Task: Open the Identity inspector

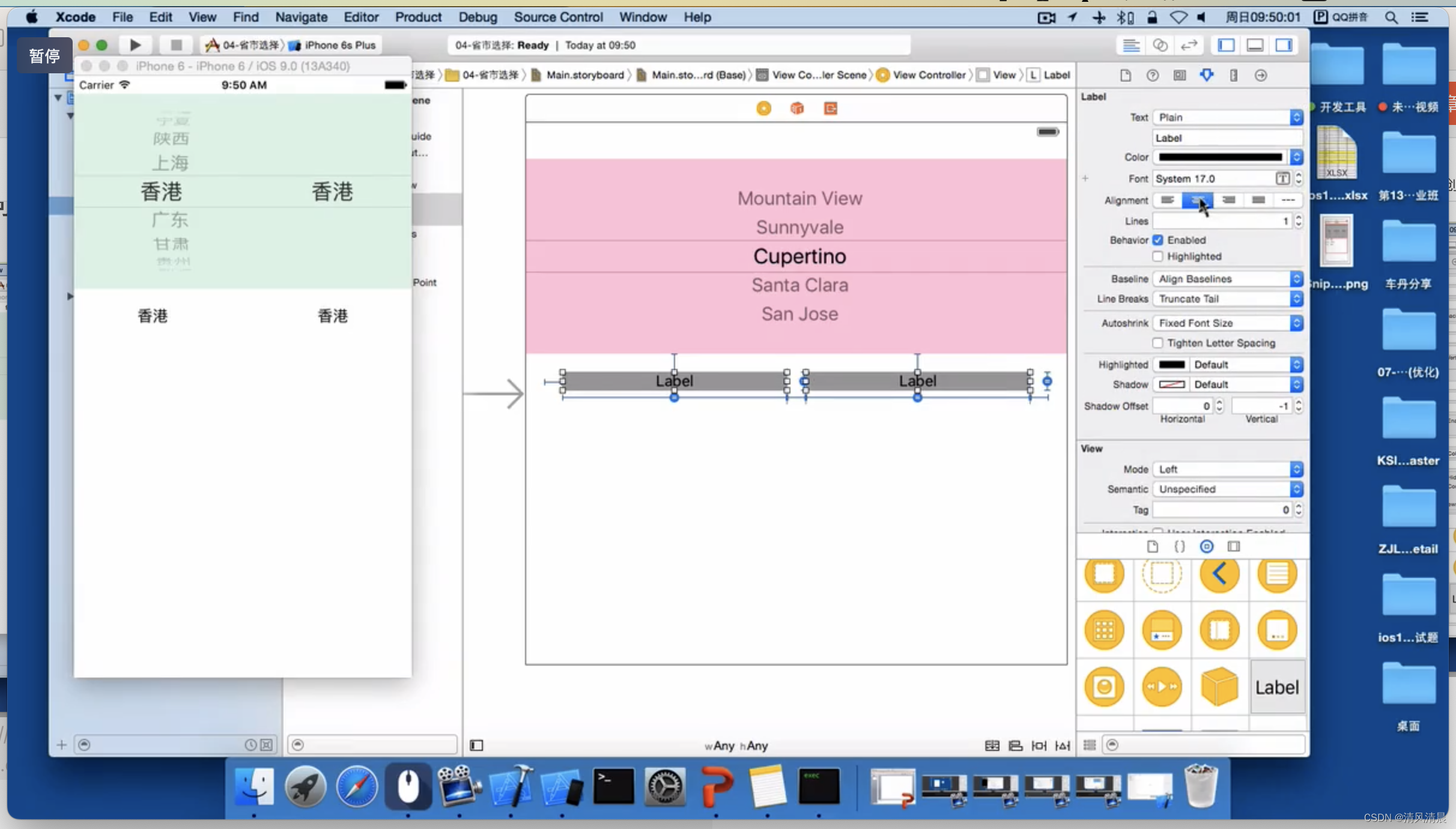Action: coord(1179,75)
